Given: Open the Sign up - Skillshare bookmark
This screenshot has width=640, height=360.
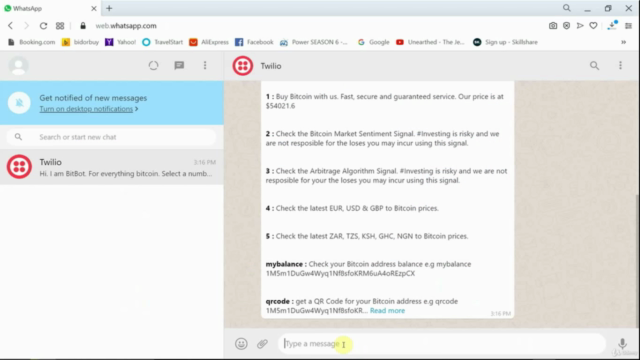Looking at the screenshot, I should [x=505, y=42].
